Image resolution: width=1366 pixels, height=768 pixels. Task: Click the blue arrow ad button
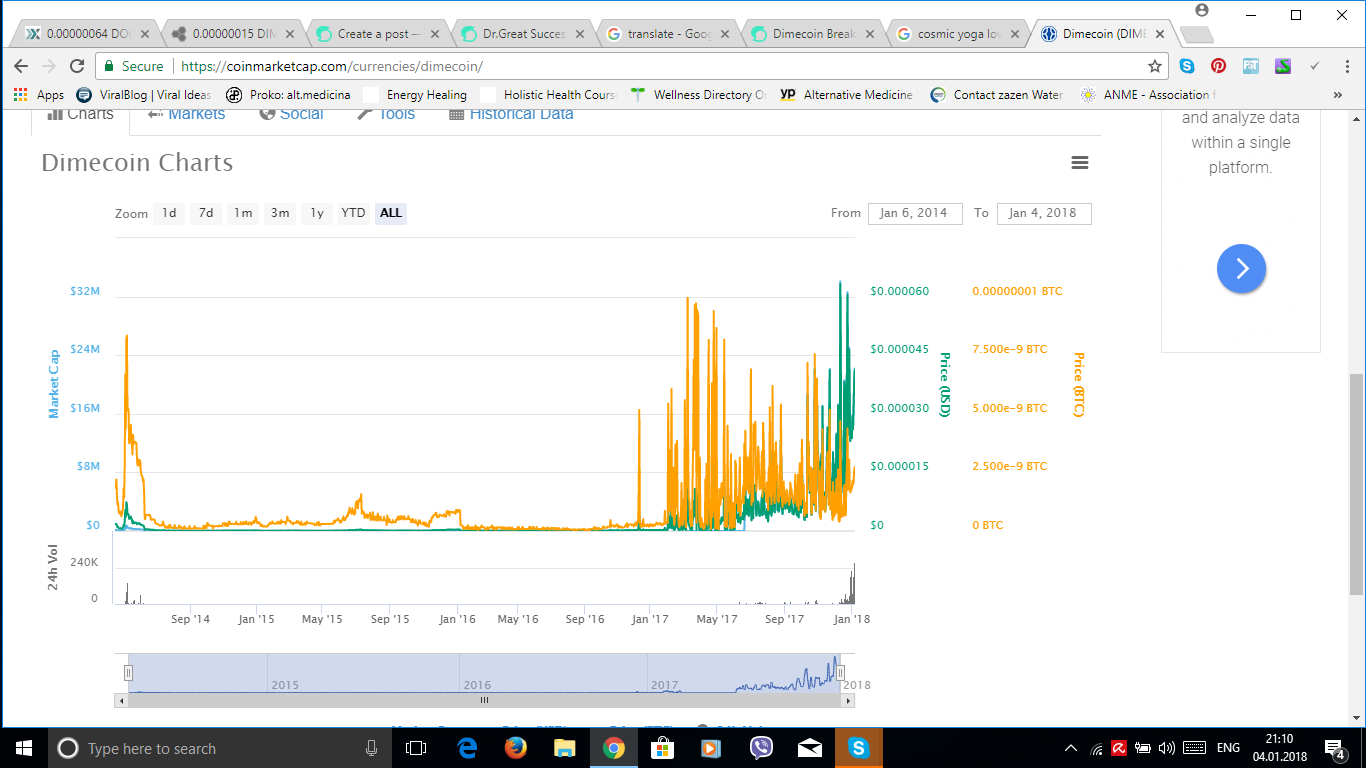[x=1241, y=268]
